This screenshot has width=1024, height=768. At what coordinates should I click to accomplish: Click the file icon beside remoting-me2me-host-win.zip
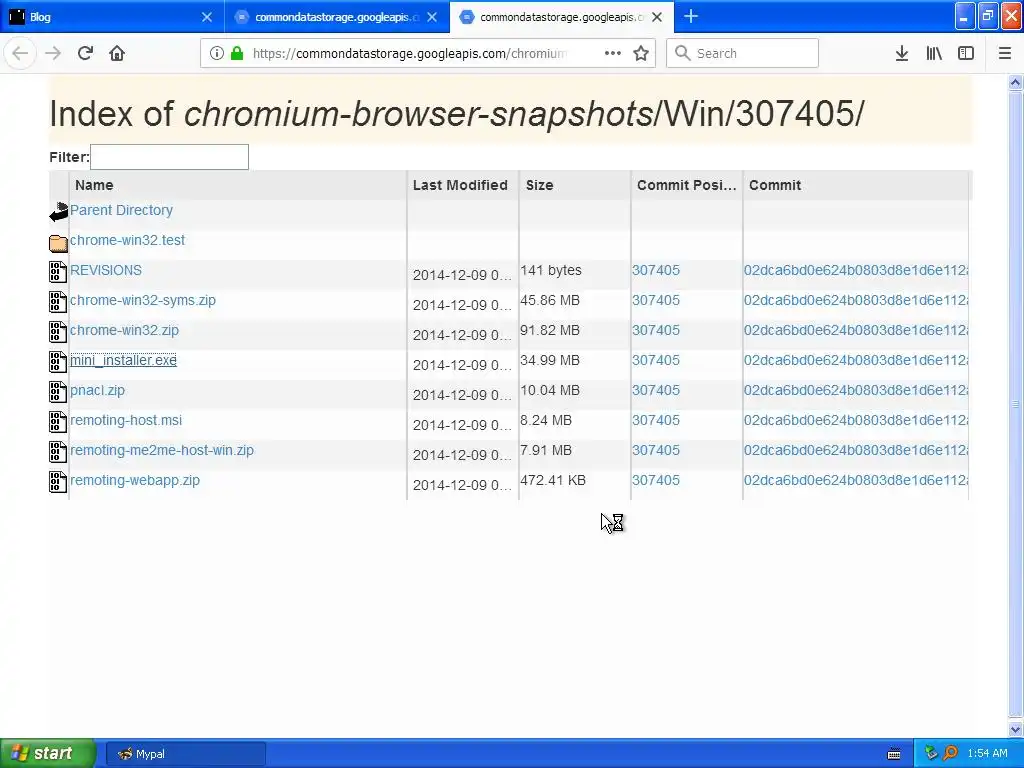[x=58, y=452]
